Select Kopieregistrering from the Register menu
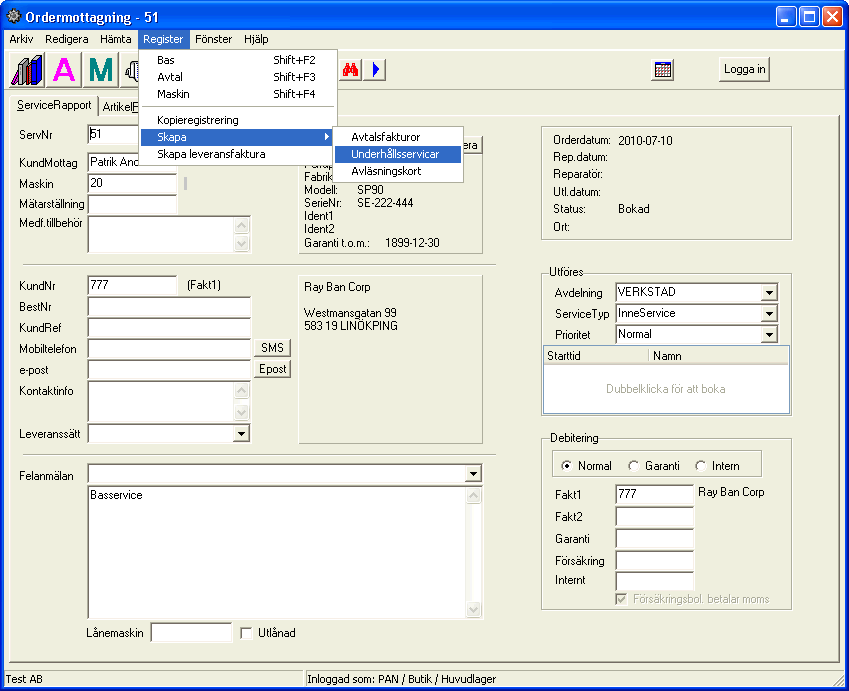849x691 pixels. coord(198,120)
